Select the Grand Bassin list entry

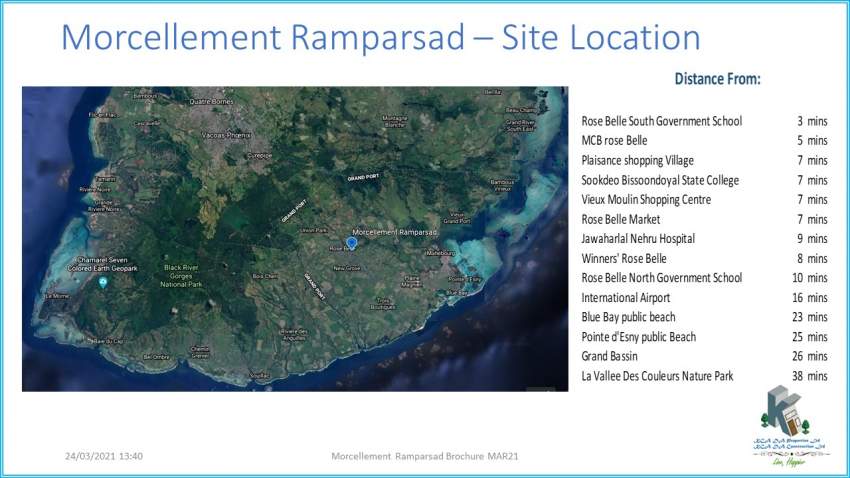tap(609, 356)
